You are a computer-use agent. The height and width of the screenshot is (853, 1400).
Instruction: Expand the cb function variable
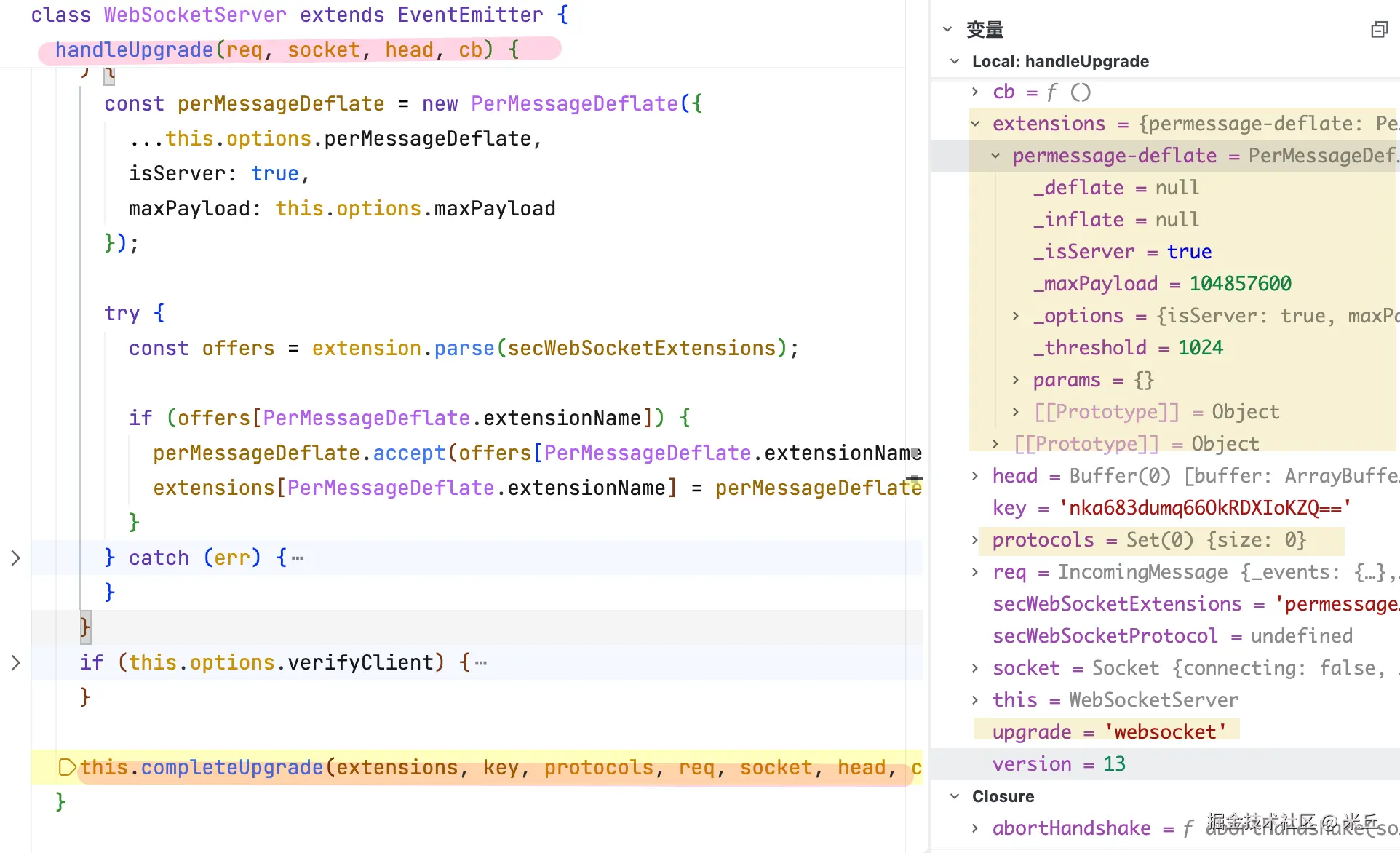coord(975,92)
